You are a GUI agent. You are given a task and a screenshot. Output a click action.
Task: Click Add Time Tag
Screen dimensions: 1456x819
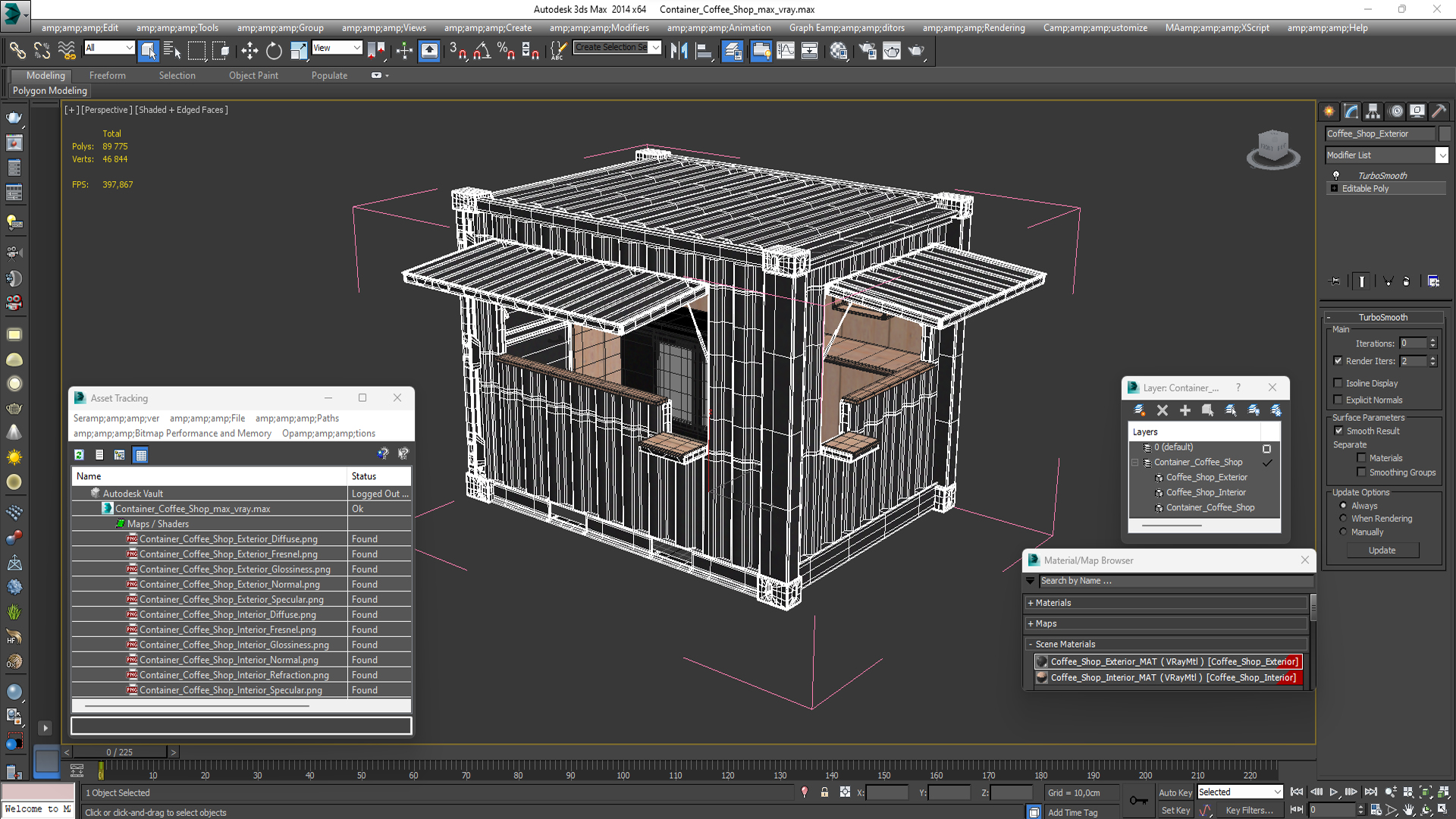pyautogui.click(x=1072, y=812)
